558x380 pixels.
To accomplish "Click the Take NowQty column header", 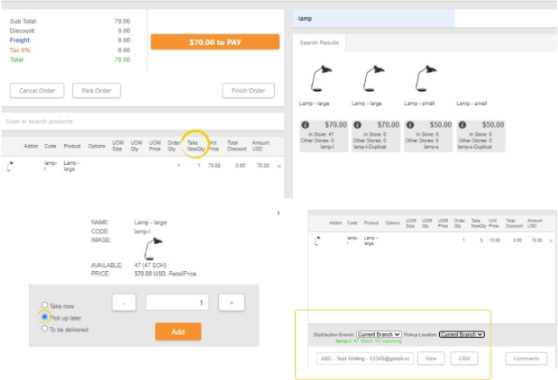I will pos(196,146).
